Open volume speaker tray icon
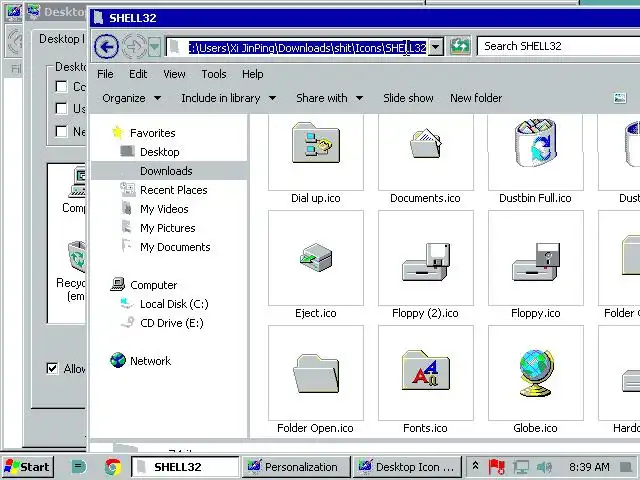This screenshot has width=640, height=480. pos(544,467)
